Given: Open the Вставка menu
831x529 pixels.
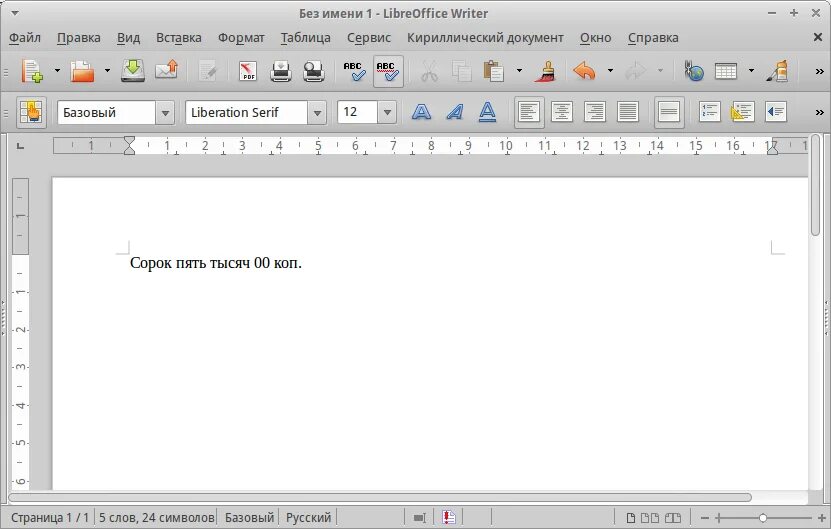Looking at the screenshot, I should click(x=179, y=38).
